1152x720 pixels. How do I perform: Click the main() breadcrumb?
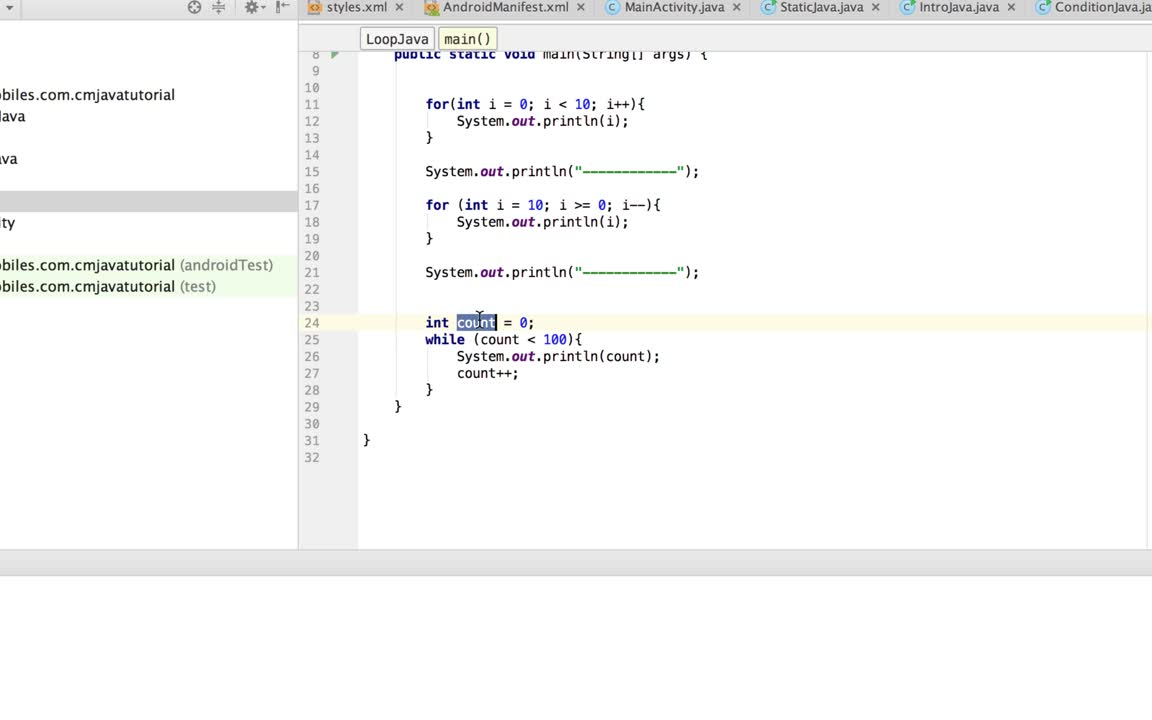(x=467, y=39)
